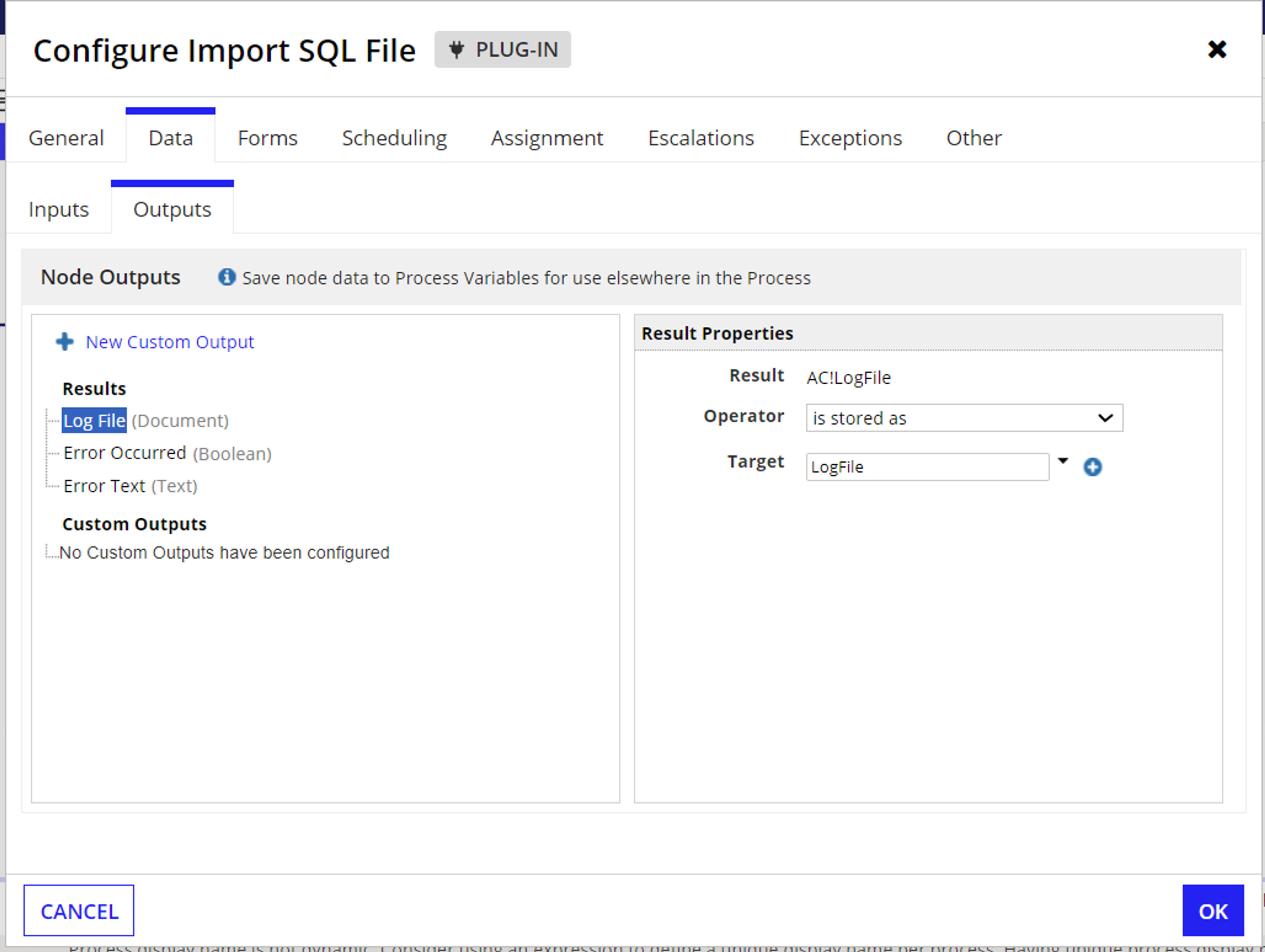Go to the Scheduling tab
Image resolution: width=1265 pixels, height=952 pixels.
pos(395,138)
